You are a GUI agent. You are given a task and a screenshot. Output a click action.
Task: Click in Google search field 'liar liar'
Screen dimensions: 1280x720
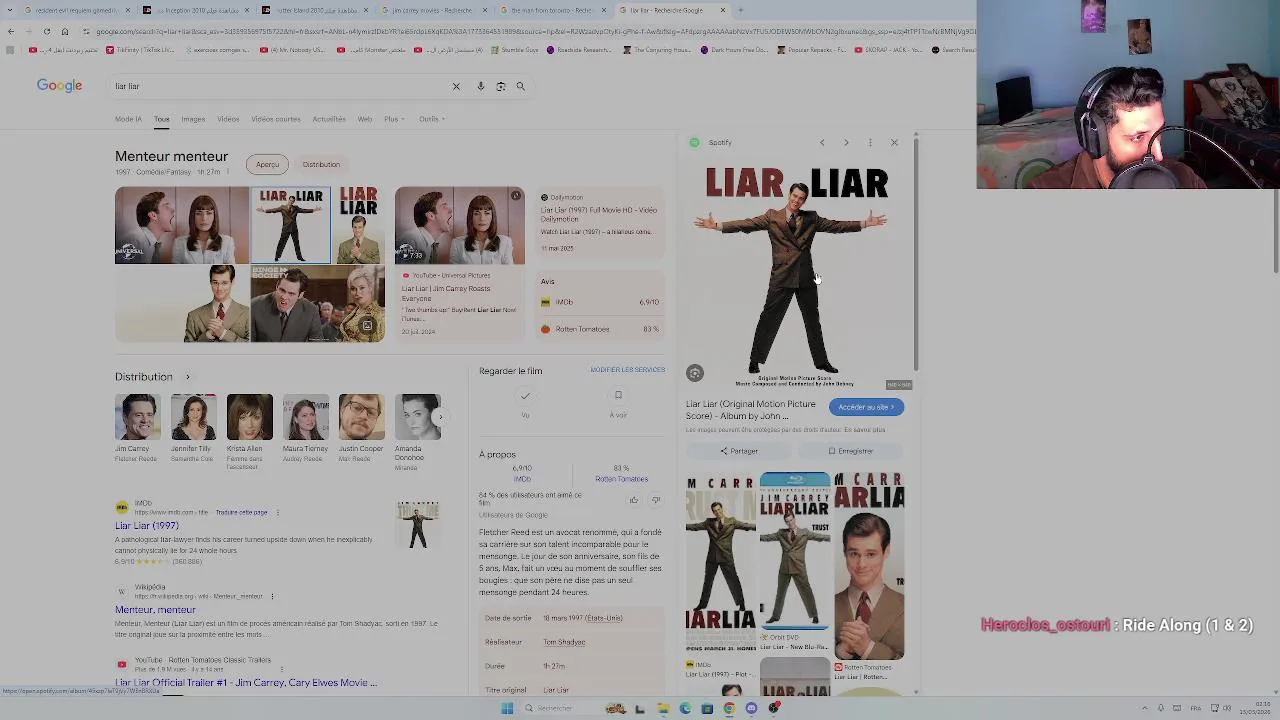tap(280, 86)
